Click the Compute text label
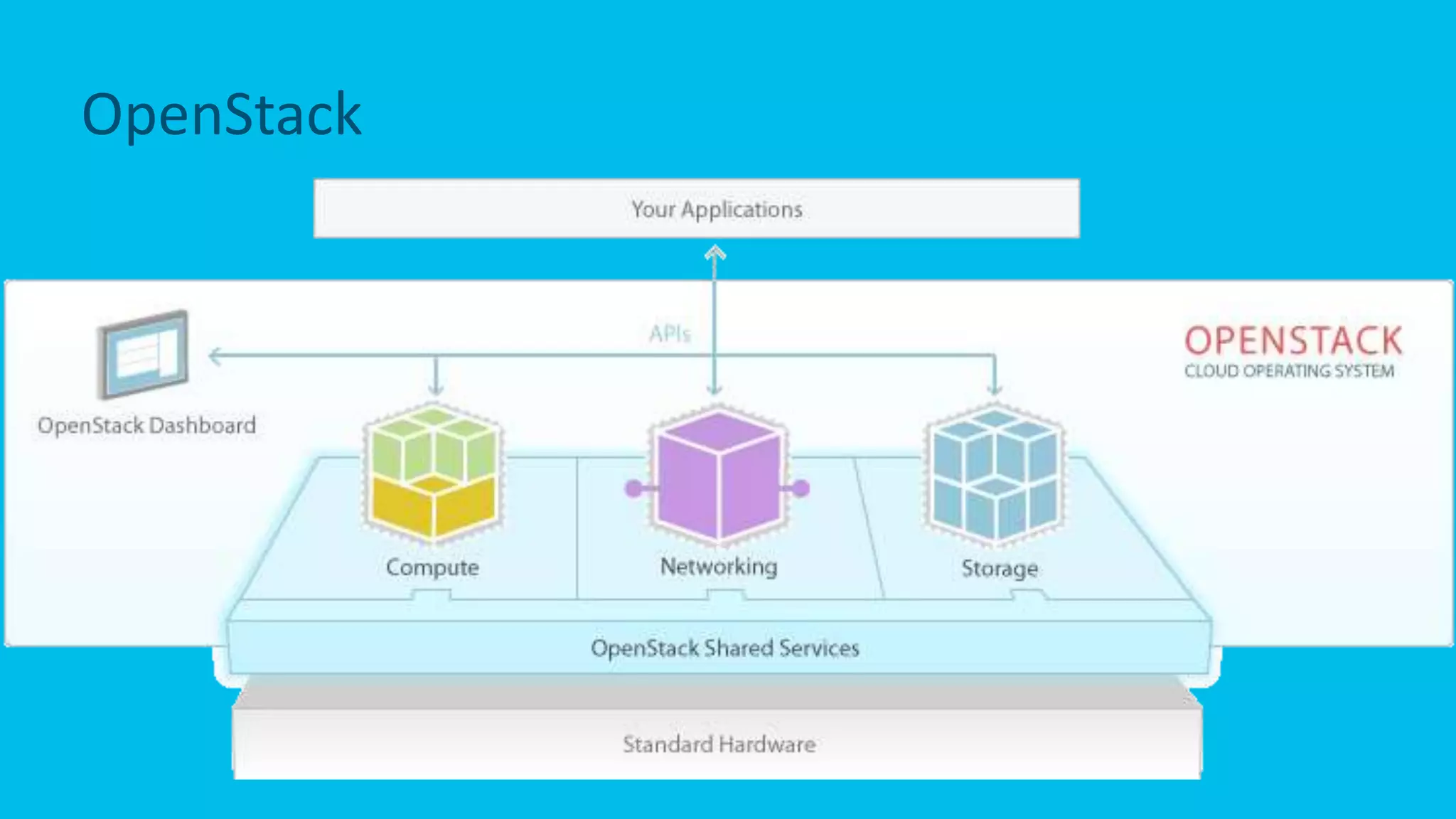The image size is (1456, 819). point(432,567)
